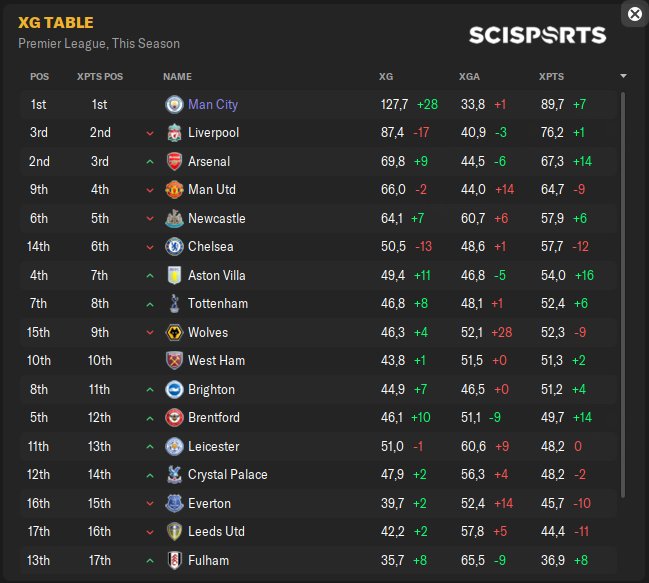The height and width of the screenshot is (583, 649).
Task: Click the Arsenal club badge
Action: click(x=174, y=161)
